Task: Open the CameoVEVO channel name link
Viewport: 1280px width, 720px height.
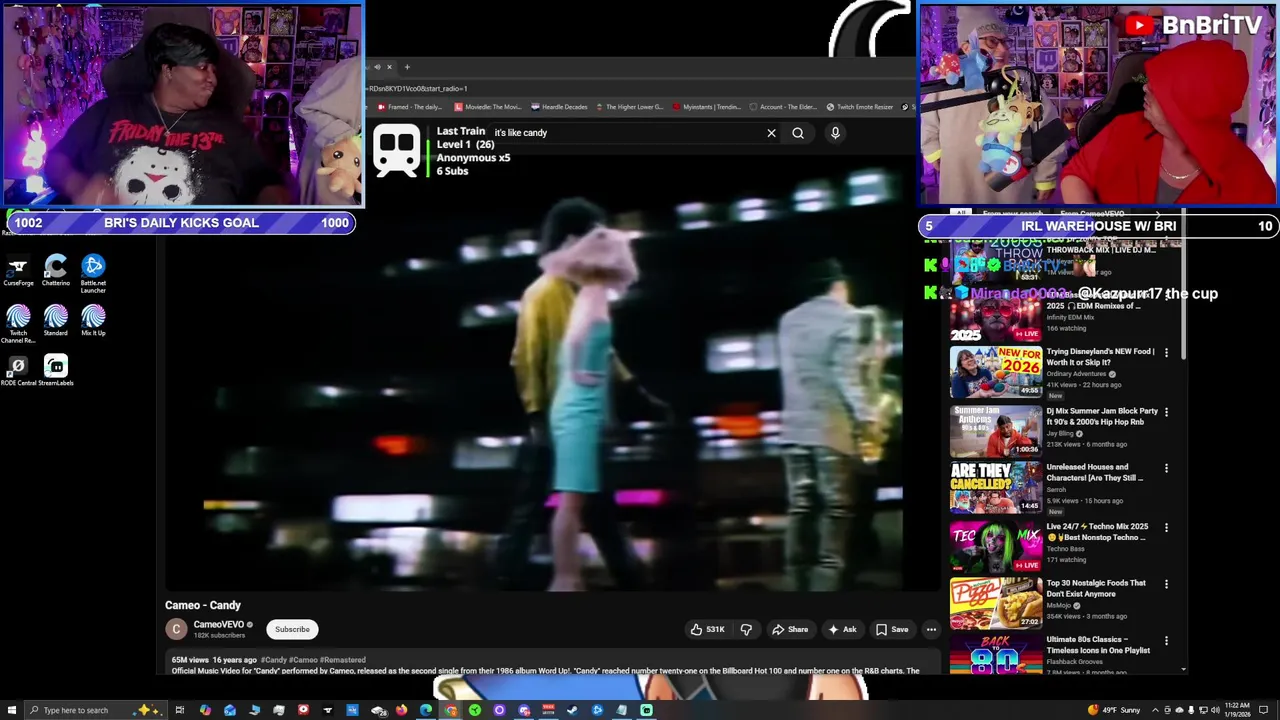Action: [x=219, y=625]
